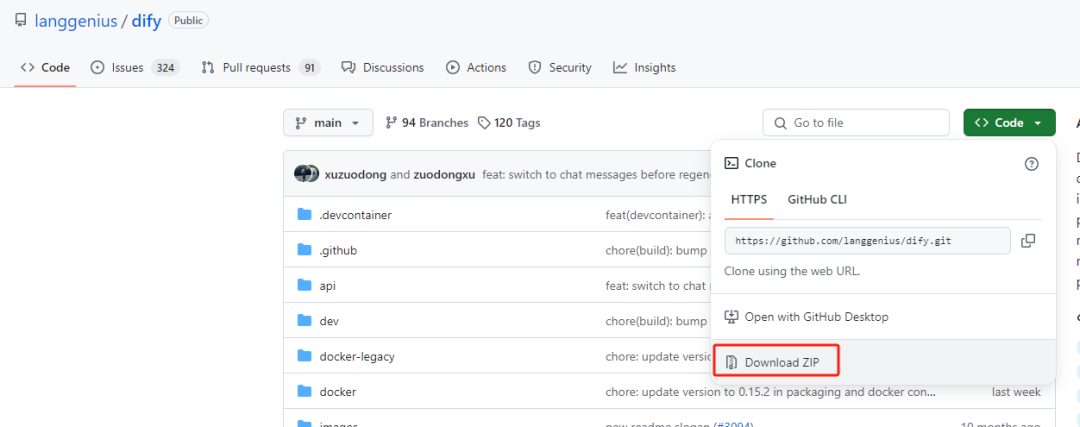Image resolution: width=1080 pixels, height=427 pixels.
Task: Click the folder icon for docker-legacy
Action: tap(304, 356)
